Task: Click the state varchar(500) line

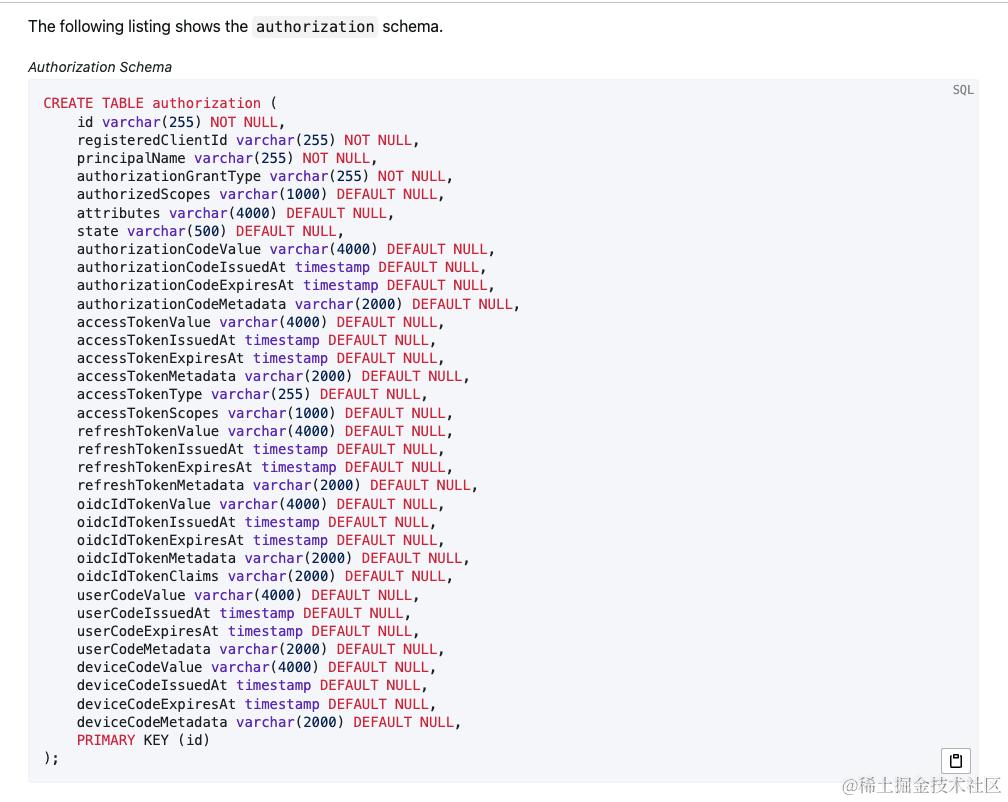Action: [210, 231]
